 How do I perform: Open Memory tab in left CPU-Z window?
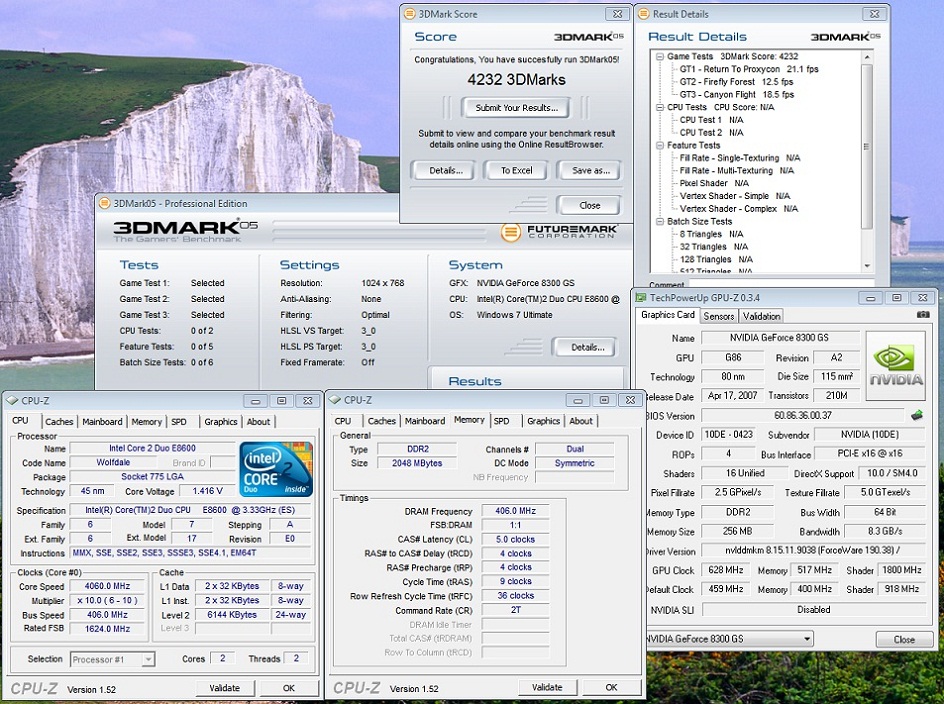pos(146,422)
